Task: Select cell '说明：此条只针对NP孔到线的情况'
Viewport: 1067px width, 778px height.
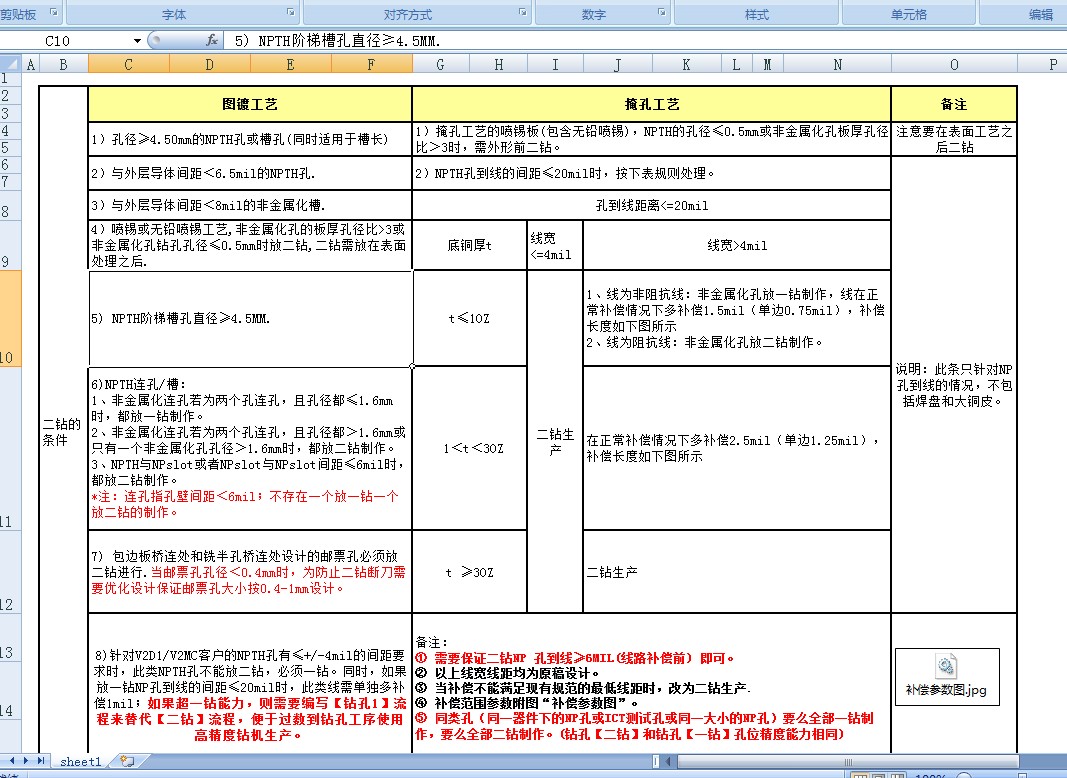Action: [954, 385]
